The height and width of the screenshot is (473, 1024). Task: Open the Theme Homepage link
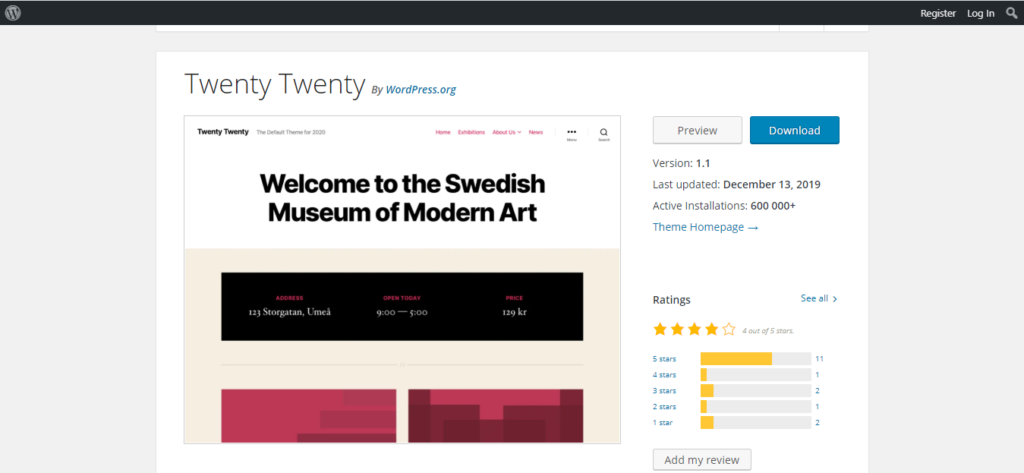tap(705, 227)
